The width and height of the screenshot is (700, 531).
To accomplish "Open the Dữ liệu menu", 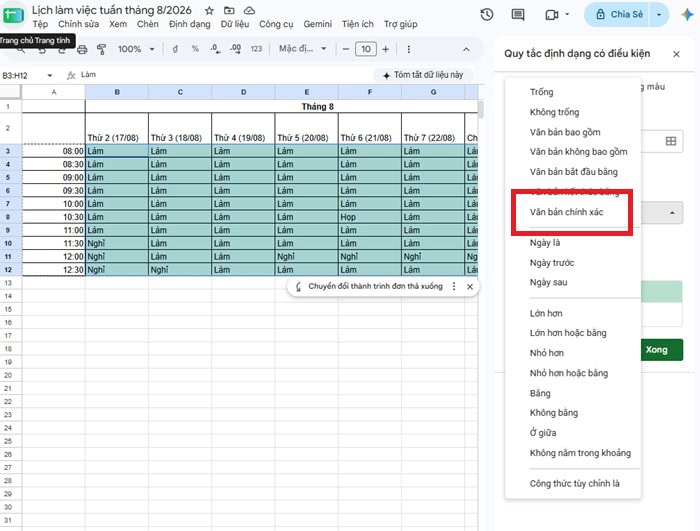I will tap(235, 24).
